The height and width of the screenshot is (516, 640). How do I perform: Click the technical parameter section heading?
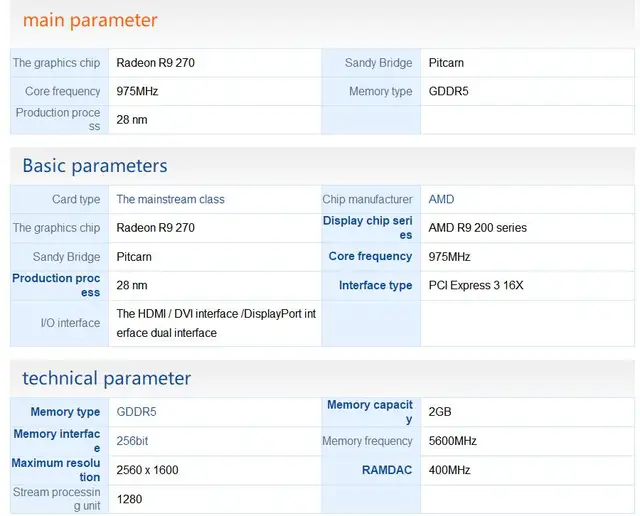(x=107, y=378)
